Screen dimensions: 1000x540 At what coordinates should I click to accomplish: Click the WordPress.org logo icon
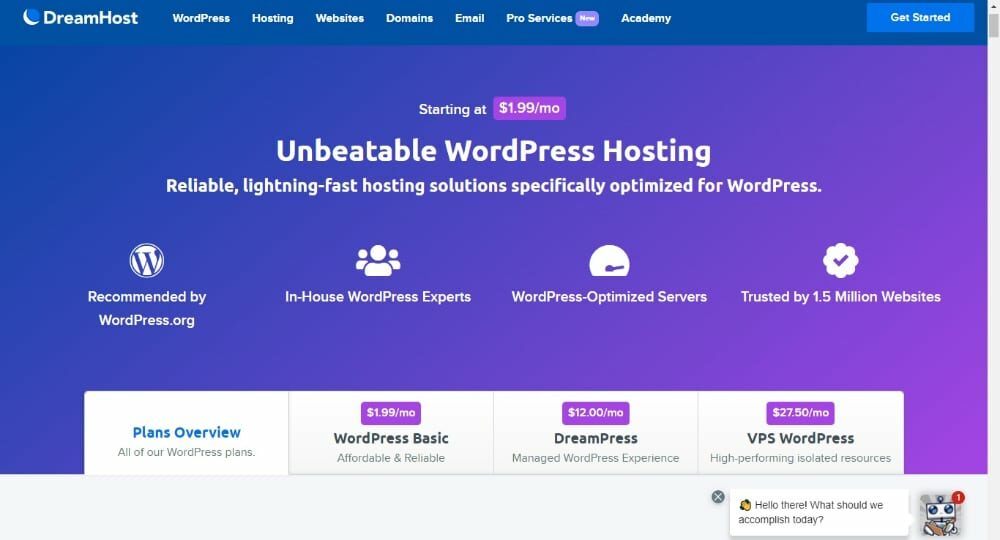pyautogui.click(x=146, y=261)
